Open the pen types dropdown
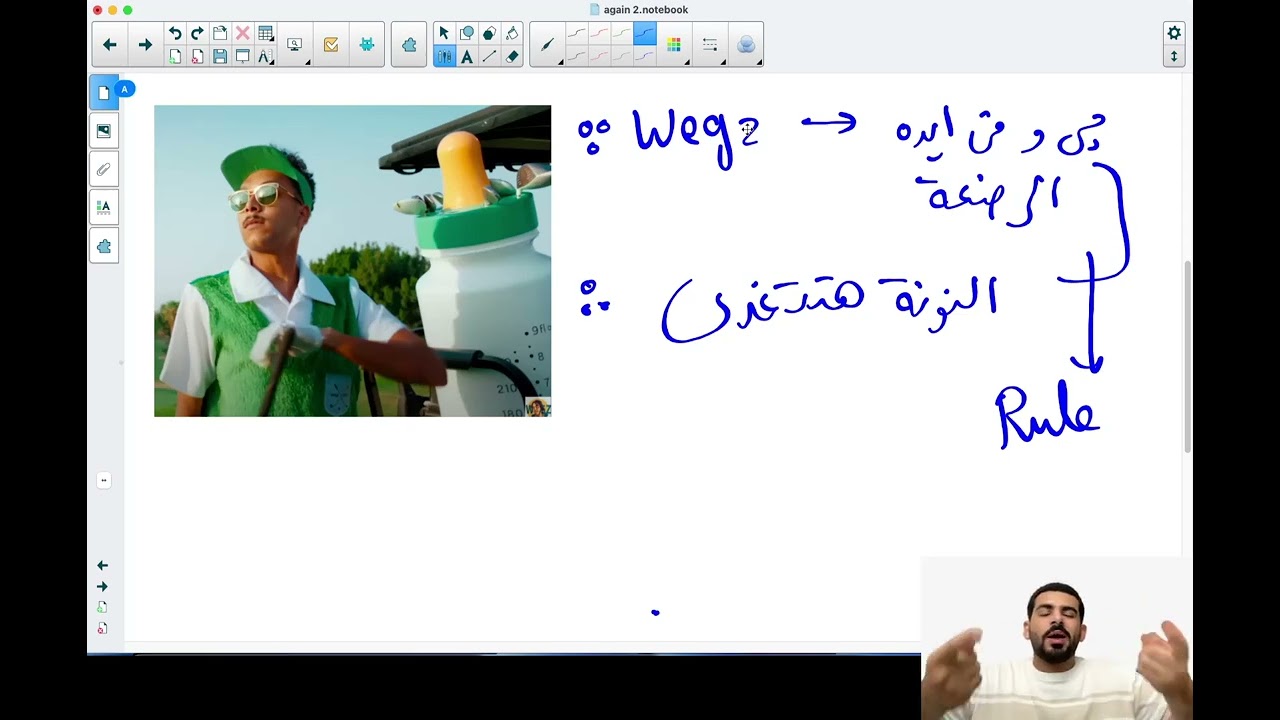Image resolution: width=1280 pixels, height=720 pixels. coord(547,44)
